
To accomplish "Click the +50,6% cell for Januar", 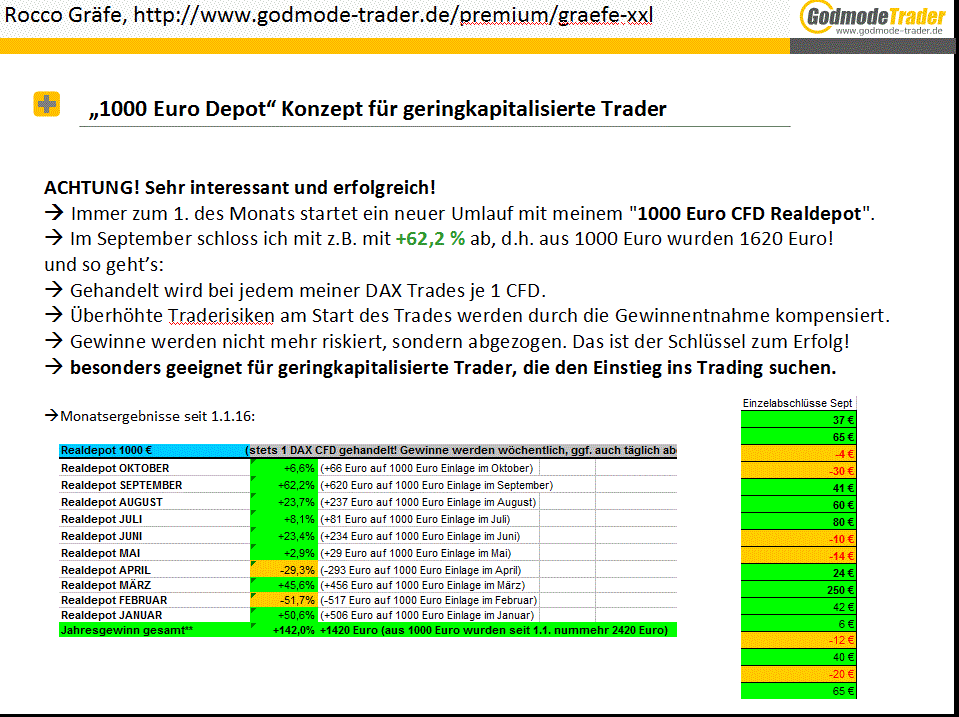I will click(x=284, y=615).
